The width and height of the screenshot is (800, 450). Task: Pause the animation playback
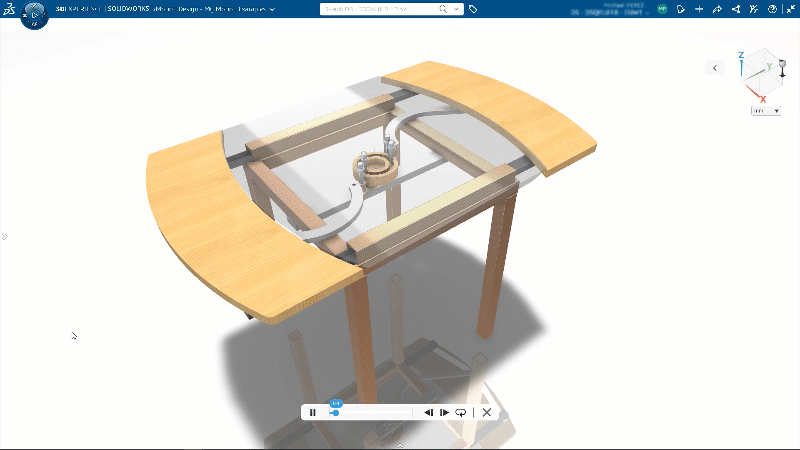pos(313,412)
